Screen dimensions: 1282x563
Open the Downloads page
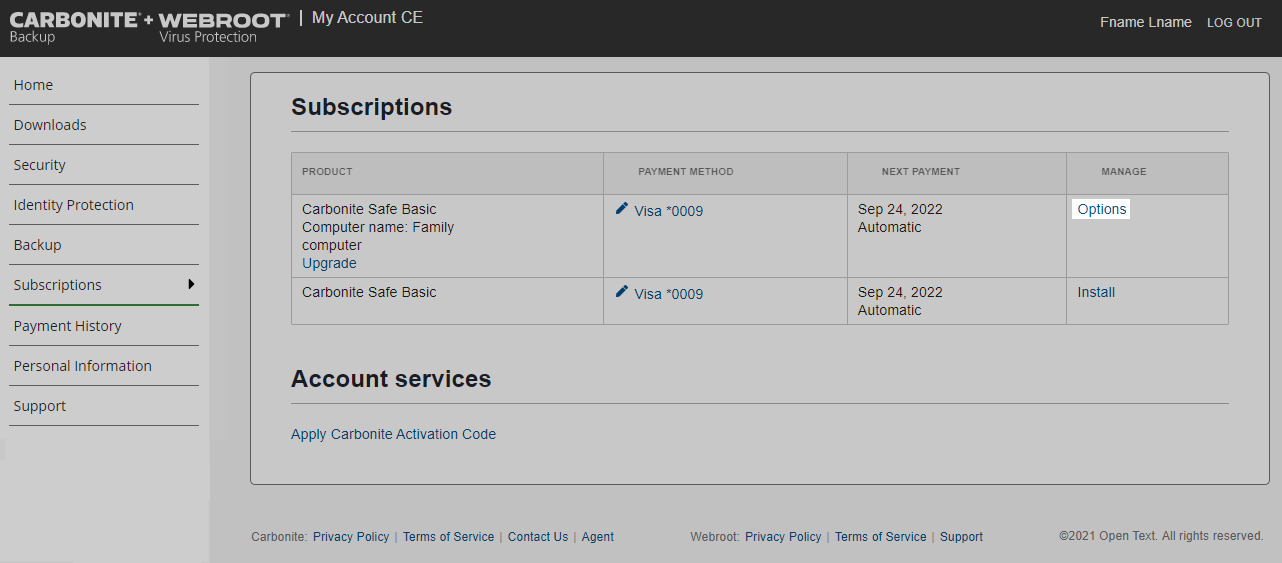coord(50,125)
